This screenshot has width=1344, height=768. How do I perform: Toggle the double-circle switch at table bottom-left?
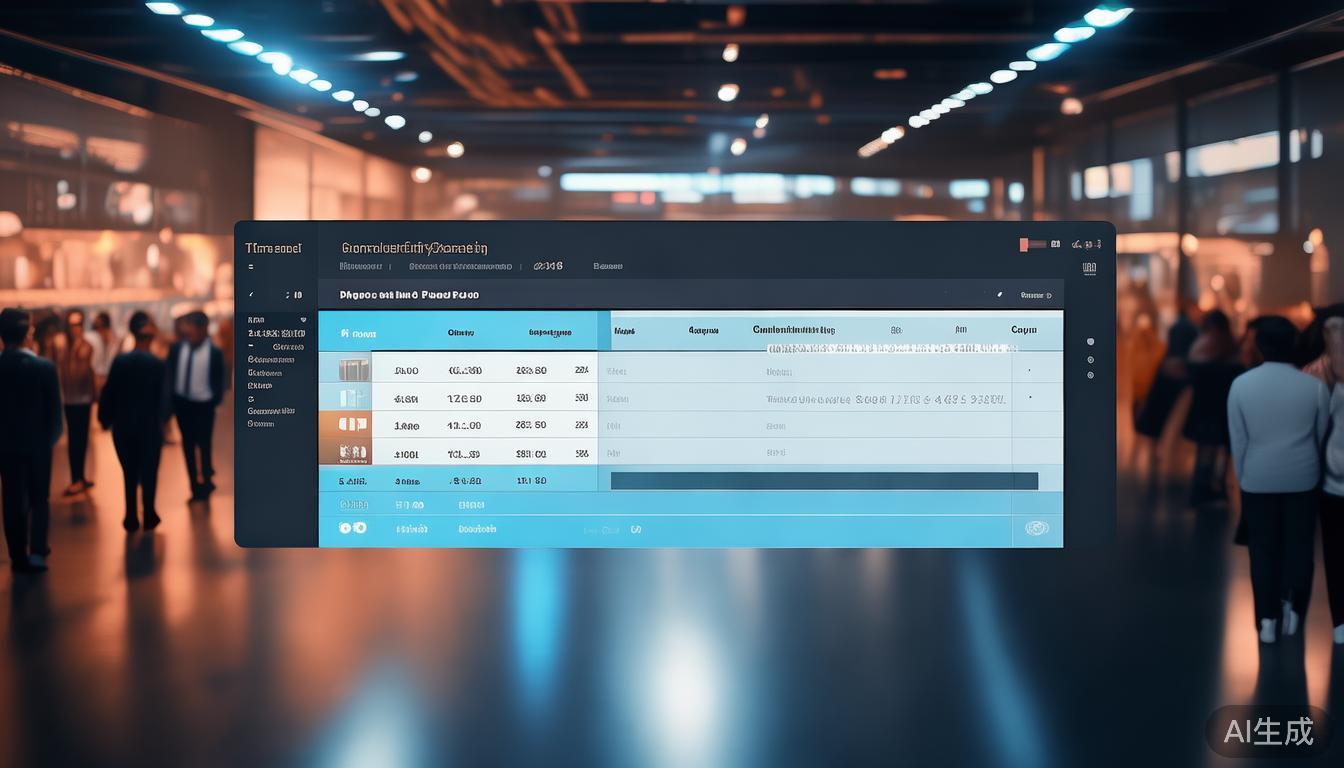tap(353, 528)
